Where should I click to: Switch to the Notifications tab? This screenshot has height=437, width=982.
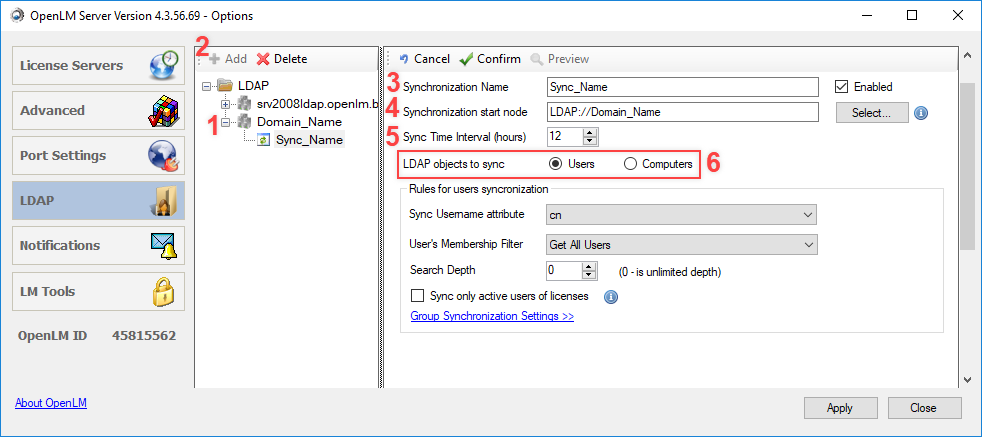coord(98,246)
